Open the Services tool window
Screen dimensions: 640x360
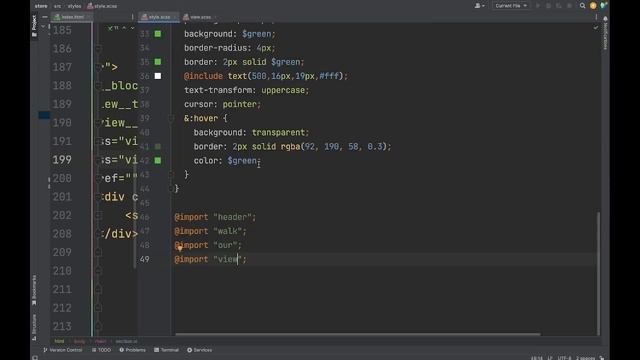(x=200, y=350)
